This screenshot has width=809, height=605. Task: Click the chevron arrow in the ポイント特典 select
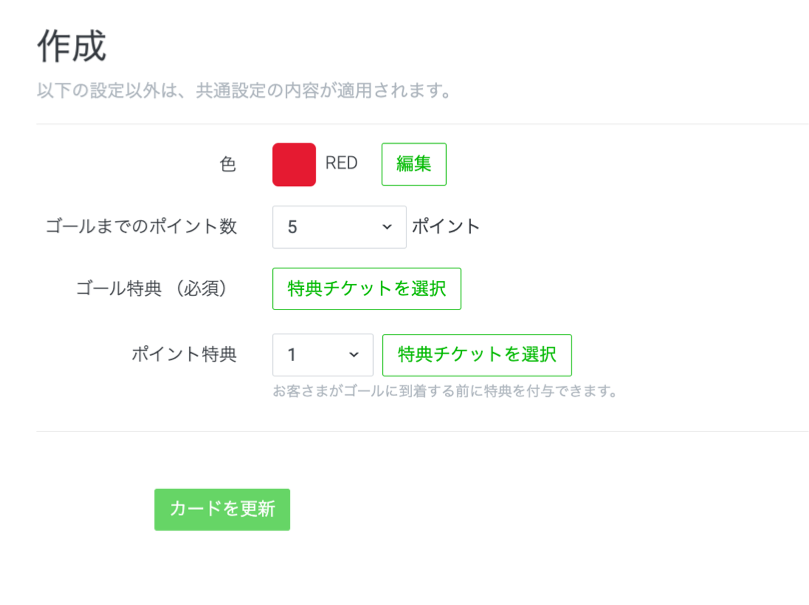tap(354, 355)
